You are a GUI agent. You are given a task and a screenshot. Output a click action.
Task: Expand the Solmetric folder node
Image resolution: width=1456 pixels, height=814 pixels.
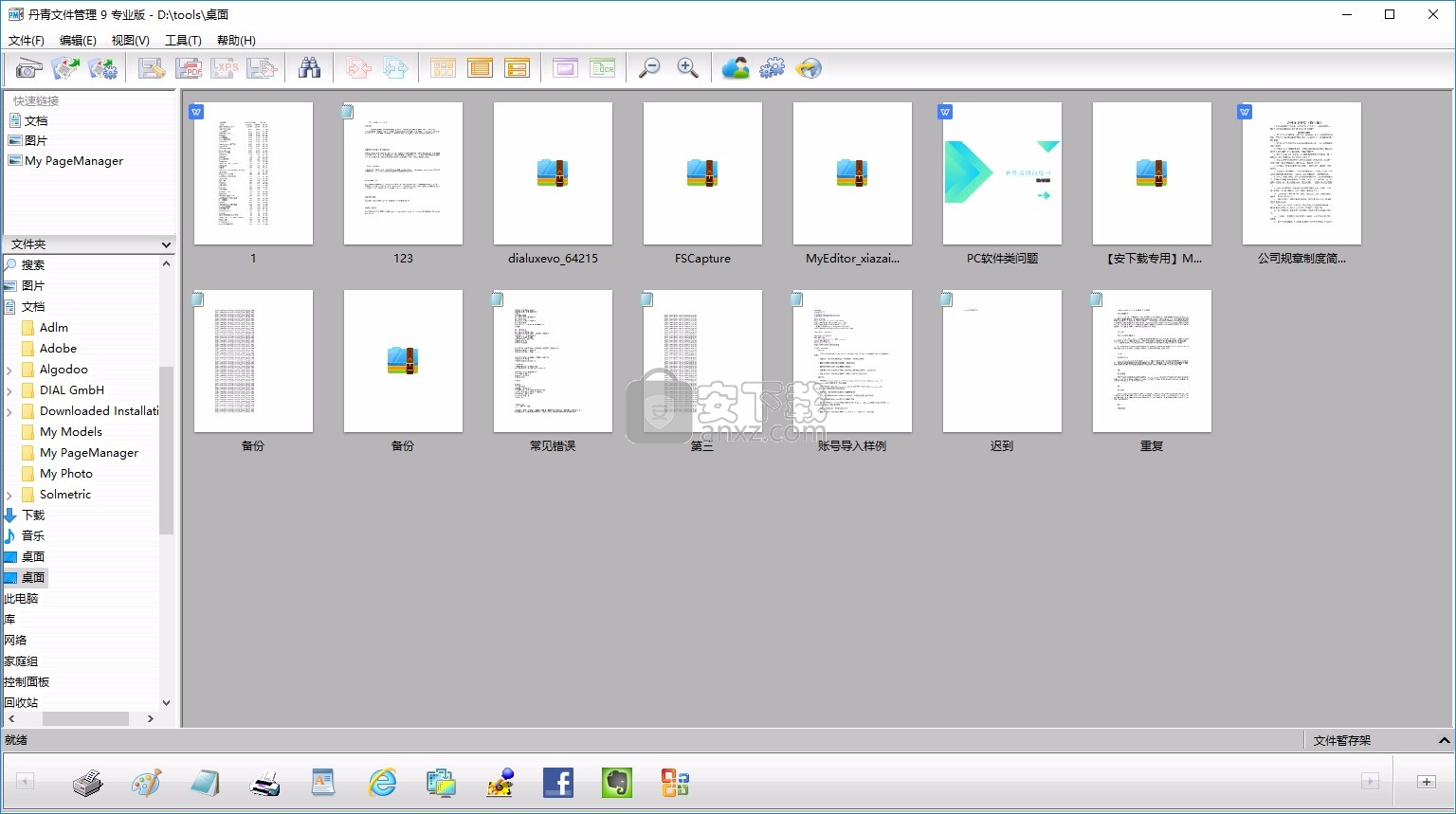click(9, 495)
